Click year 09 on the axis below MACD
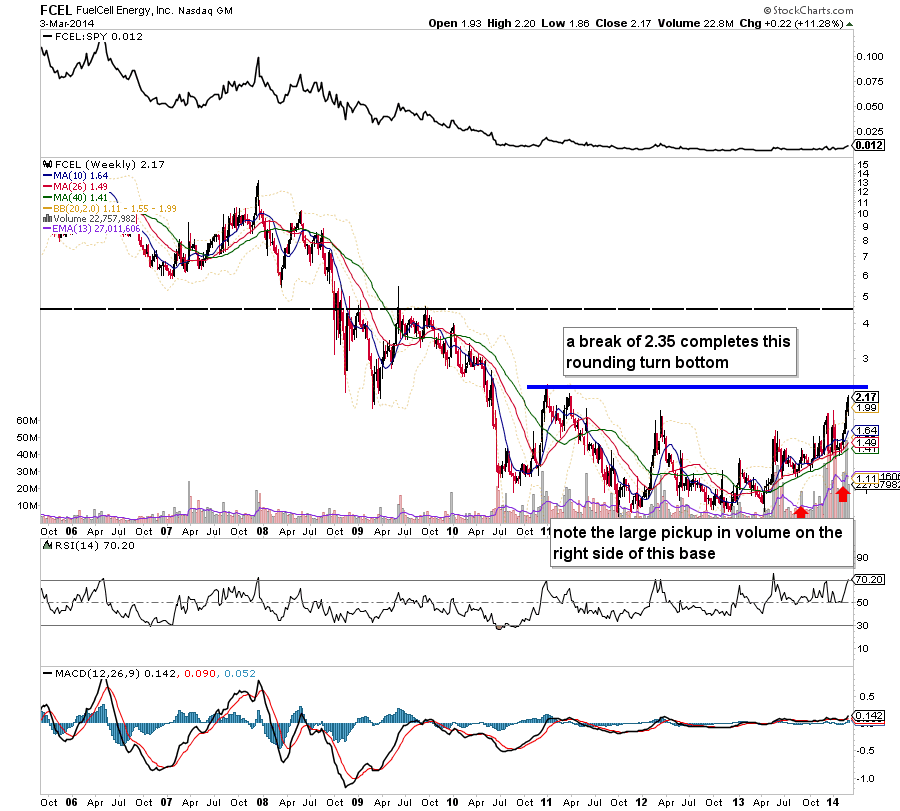Screen dimensions: 900x811 358,802
